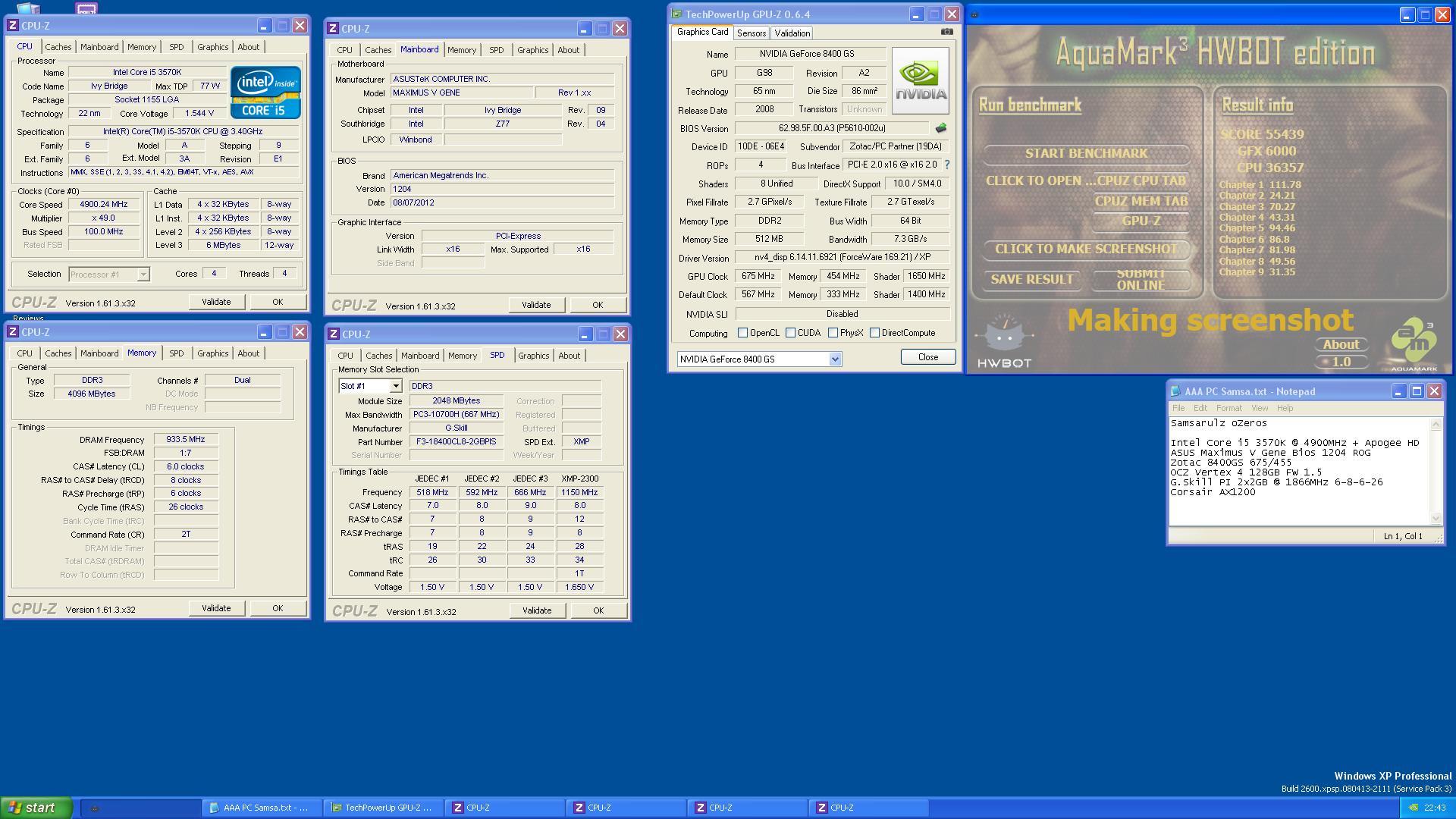
Task: Click CLICK TO MAKE SCREENSHOT button
Action: click(x=1086, y=249)
